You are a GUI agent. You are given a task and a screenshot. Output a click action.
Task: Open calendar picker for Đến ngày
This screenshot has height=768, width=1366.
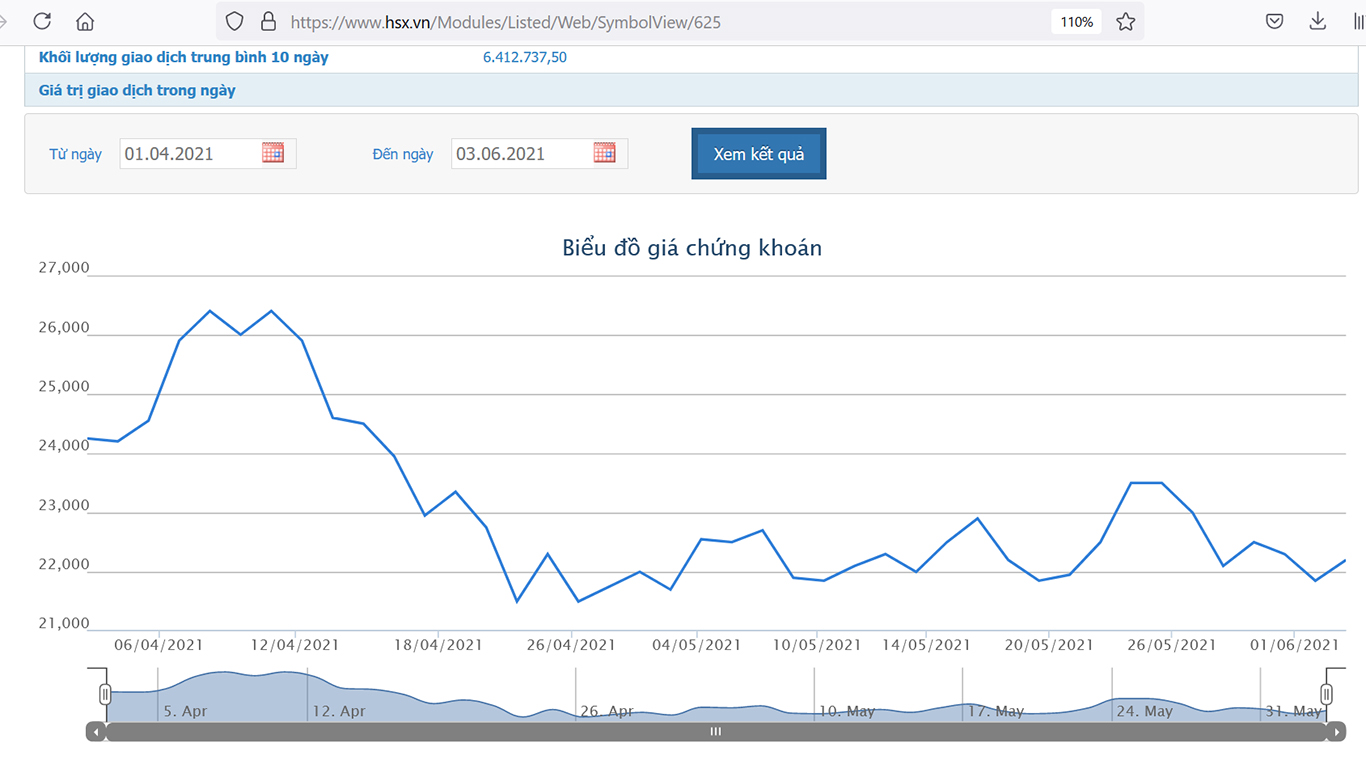(x=604, y=153)
